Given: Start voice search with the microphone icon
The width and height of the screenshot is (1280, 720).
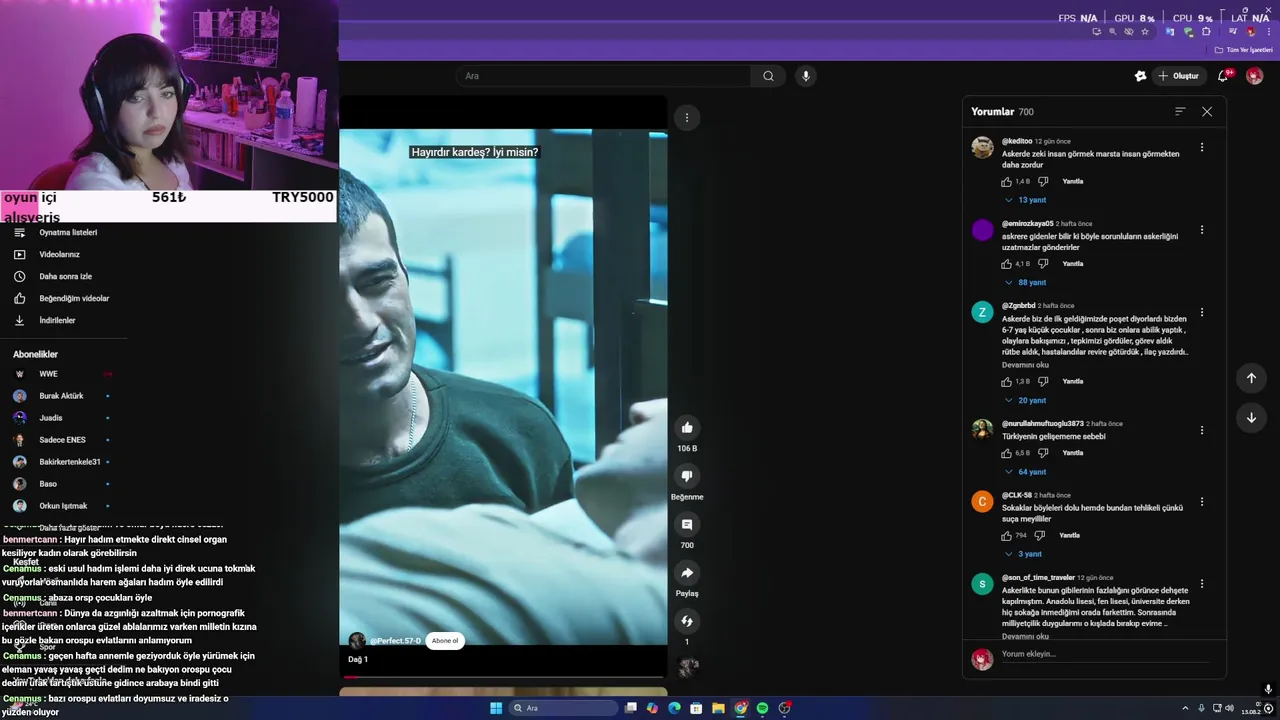Looking at the screenshot, I should click(805, 76).
